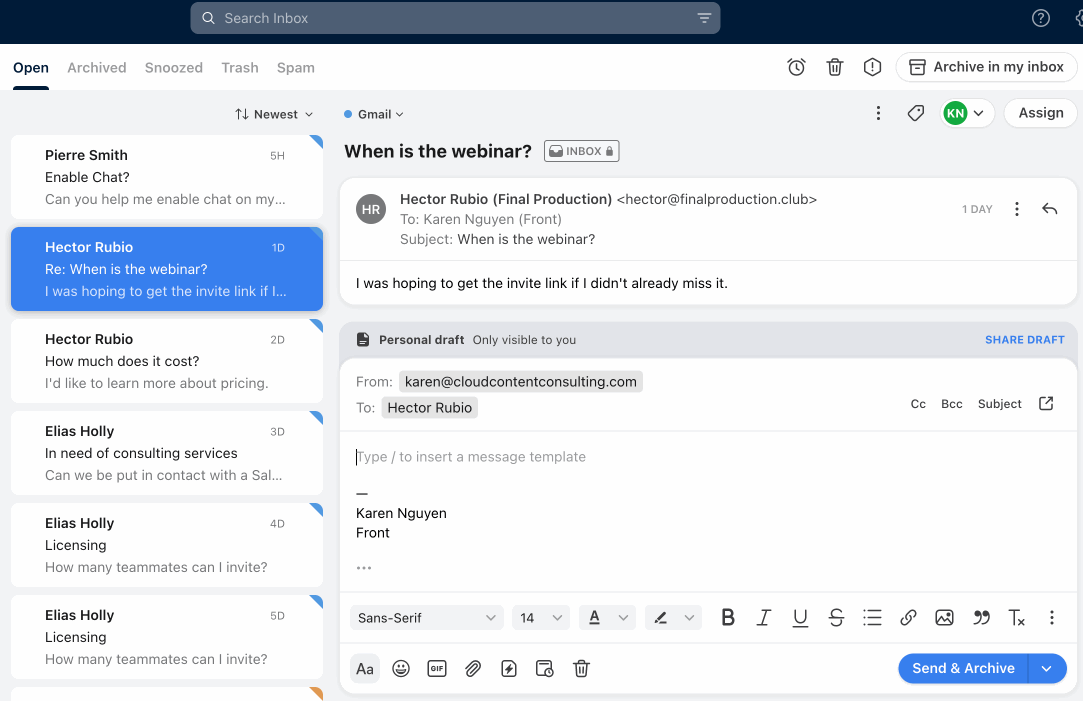1083x701 pixels.
Task: Open Hector Rubio How much does it cost conversation
Action: 166,361
